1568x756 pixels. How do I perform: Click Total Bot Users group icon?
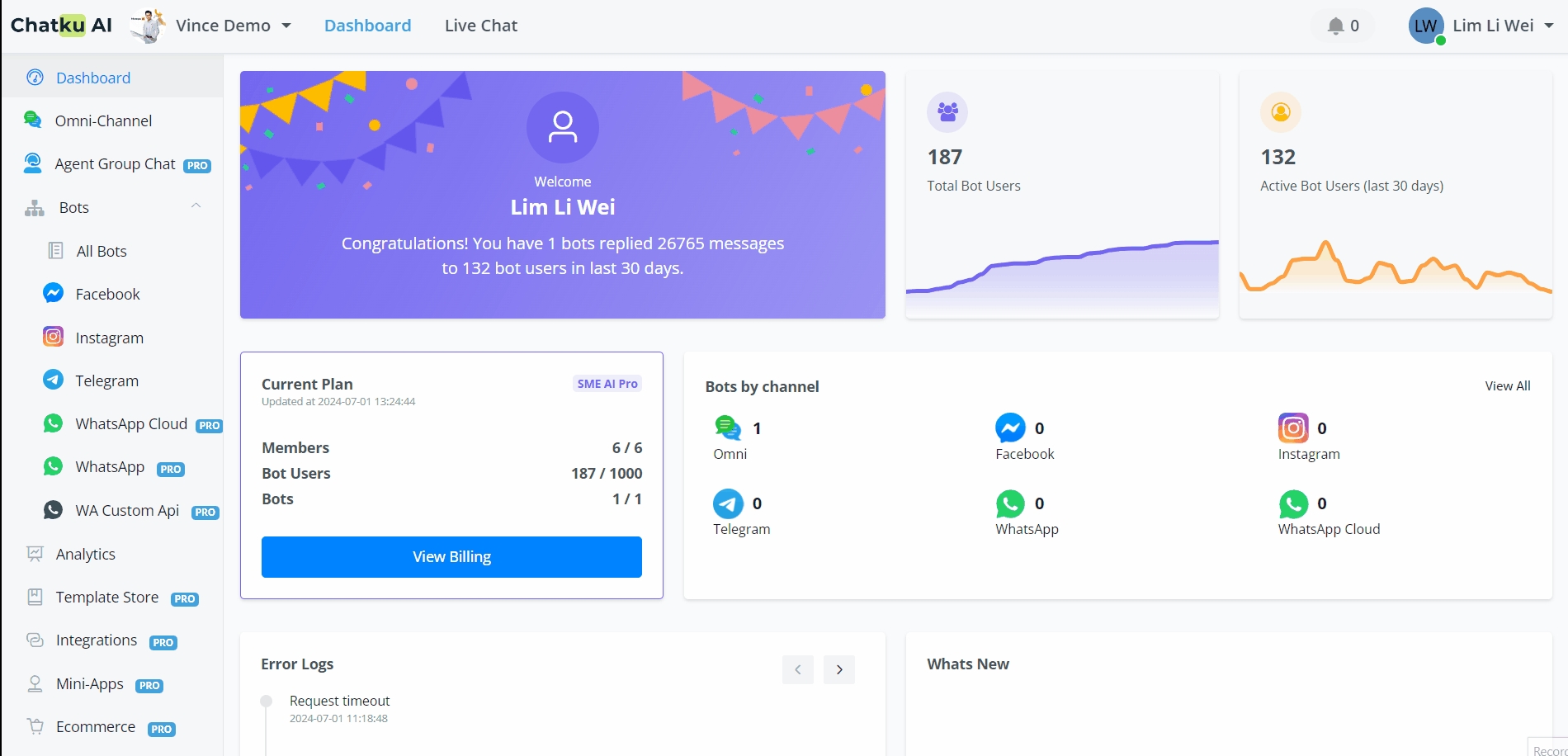point(947,111)
